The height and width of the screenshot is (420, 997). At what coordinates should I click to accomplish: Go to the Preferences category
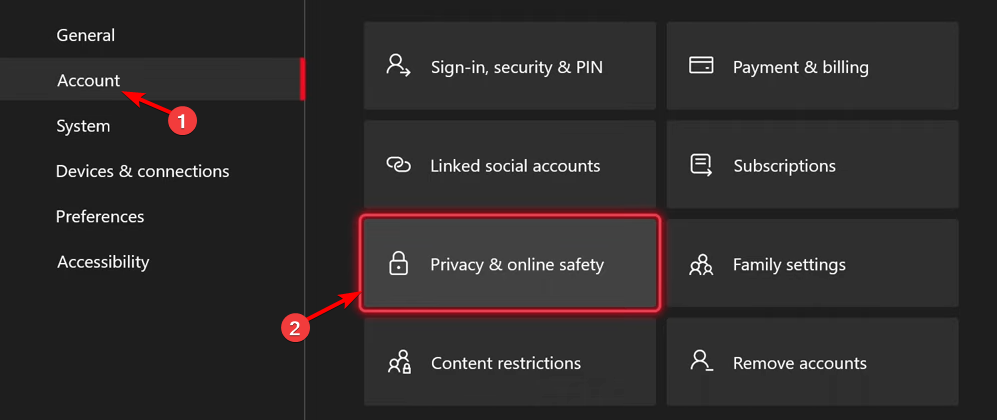pyautogui.click(x=100, y=216)
